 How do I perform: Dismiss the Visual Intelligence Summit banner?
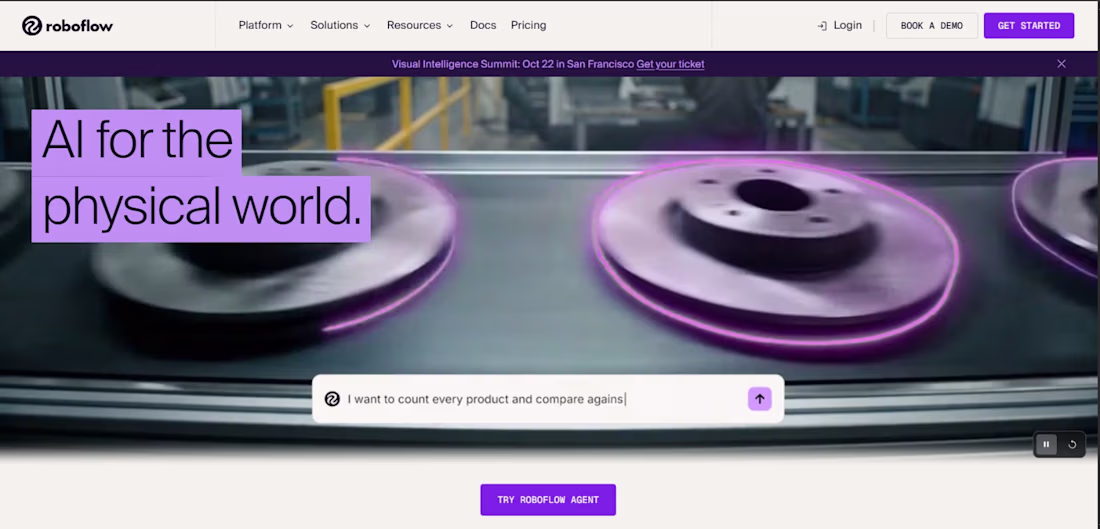click(x=1061, y=64)
